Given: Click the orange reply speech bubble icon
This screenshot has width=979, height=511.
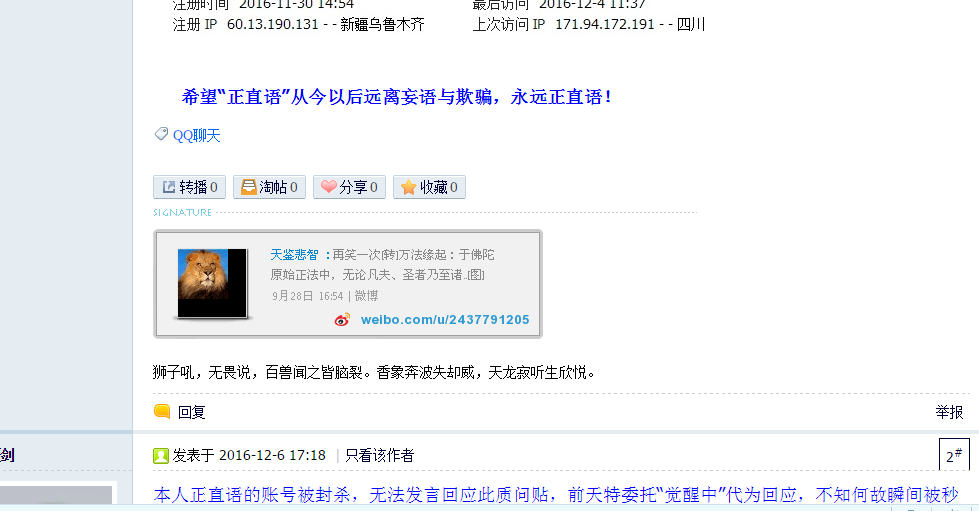Looking at the screenshot, I should 162,411.
